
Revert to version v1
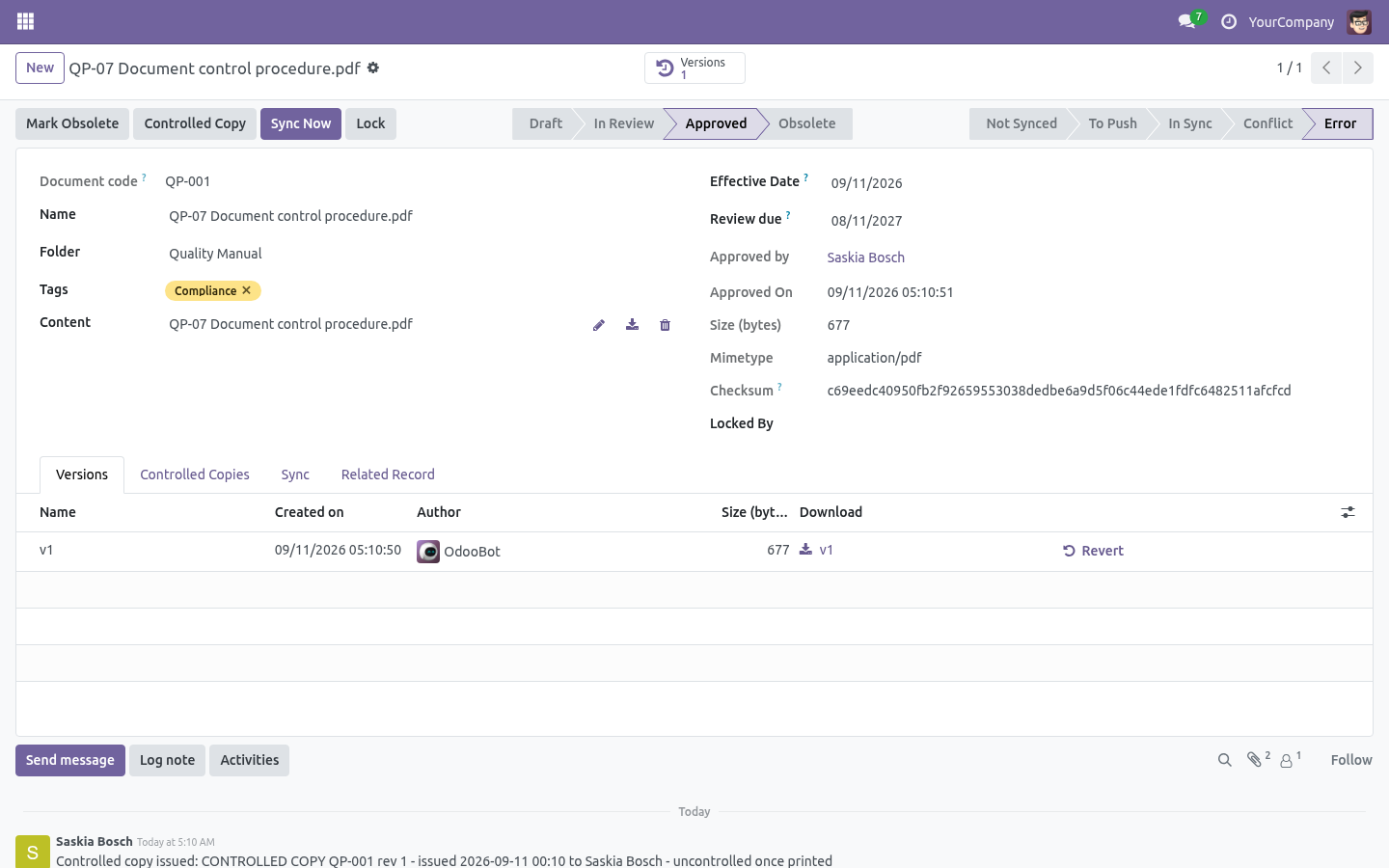tap(1093, 551)
